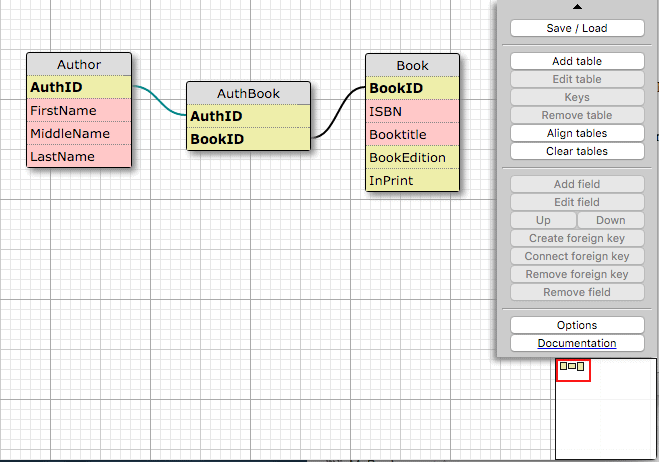Collapse the side panel with the up arrow

coord(577,7)
